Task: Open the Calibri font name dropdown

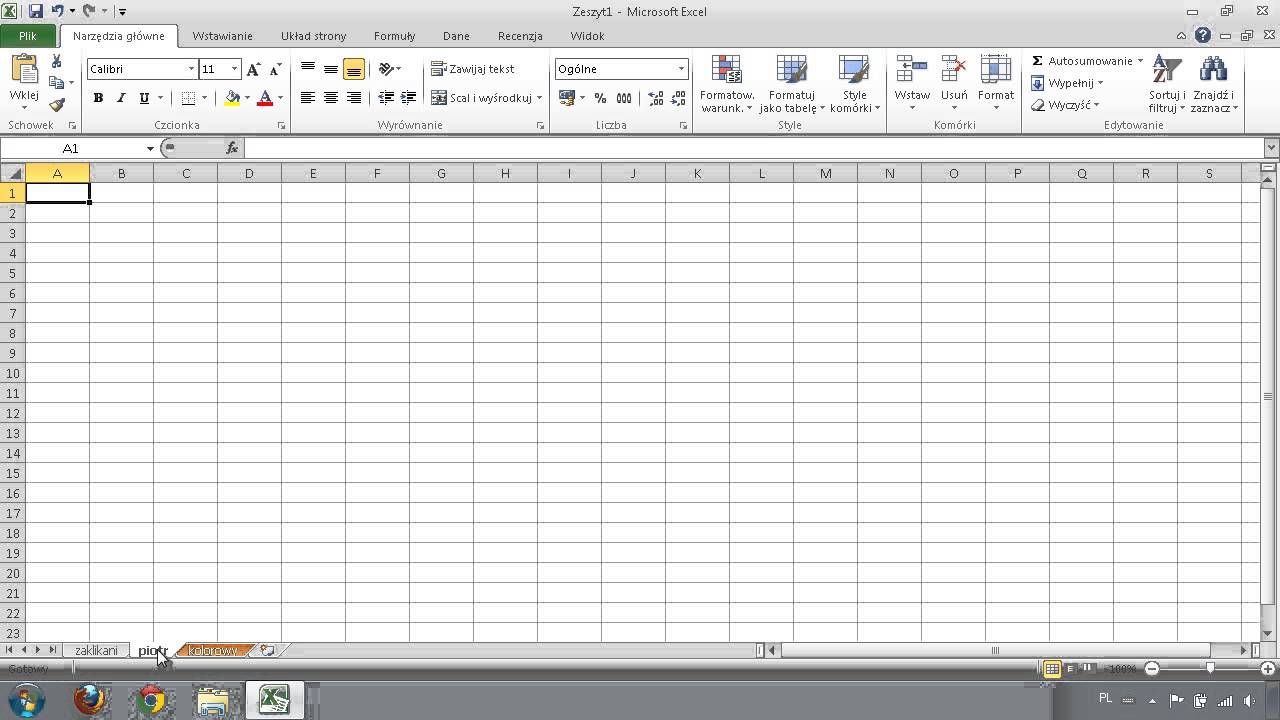Action: coord(191,69)
